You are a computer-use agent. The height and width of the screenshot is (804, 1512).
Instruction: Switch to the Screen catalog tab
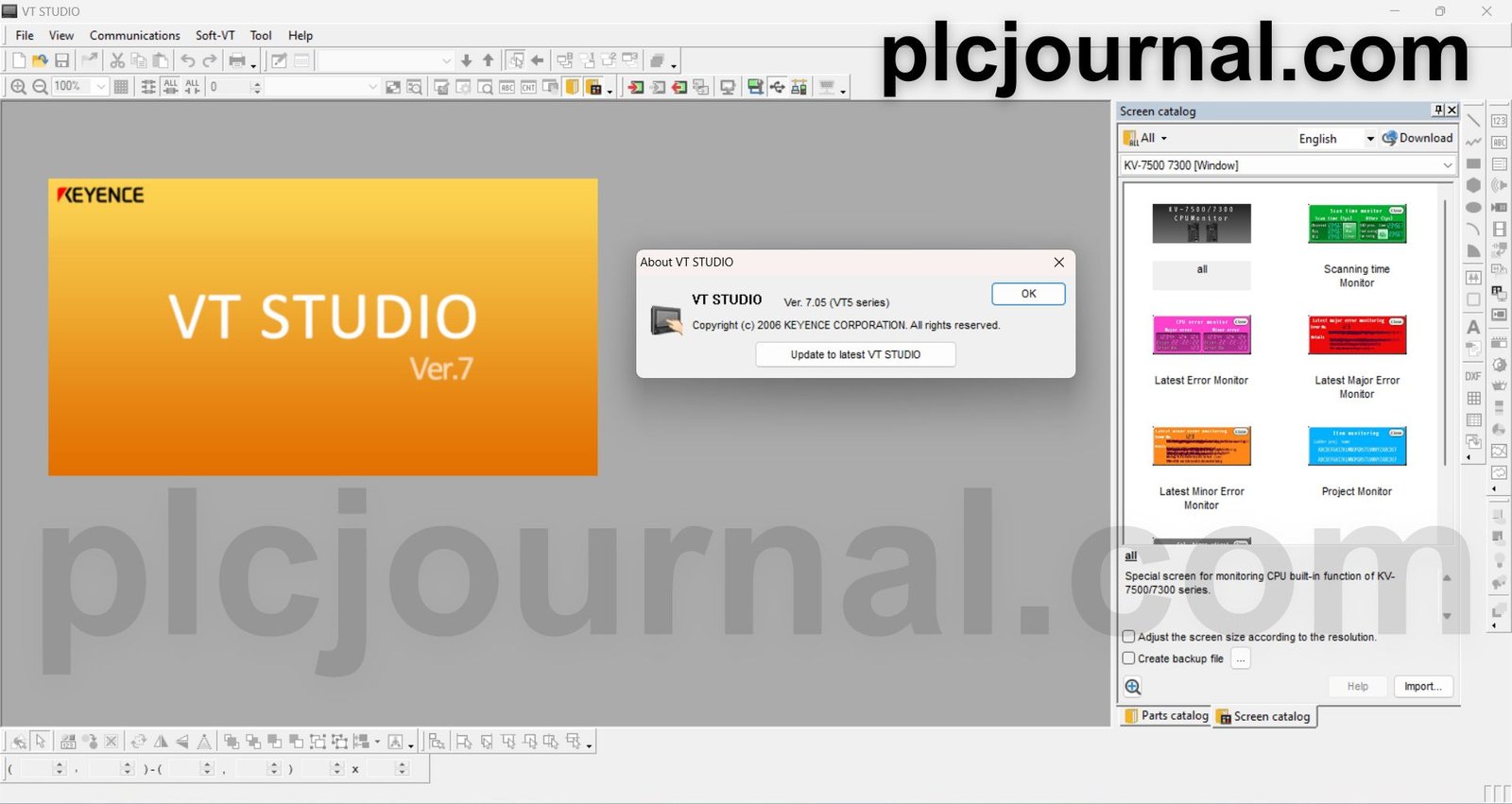[x=1263, y=717]
